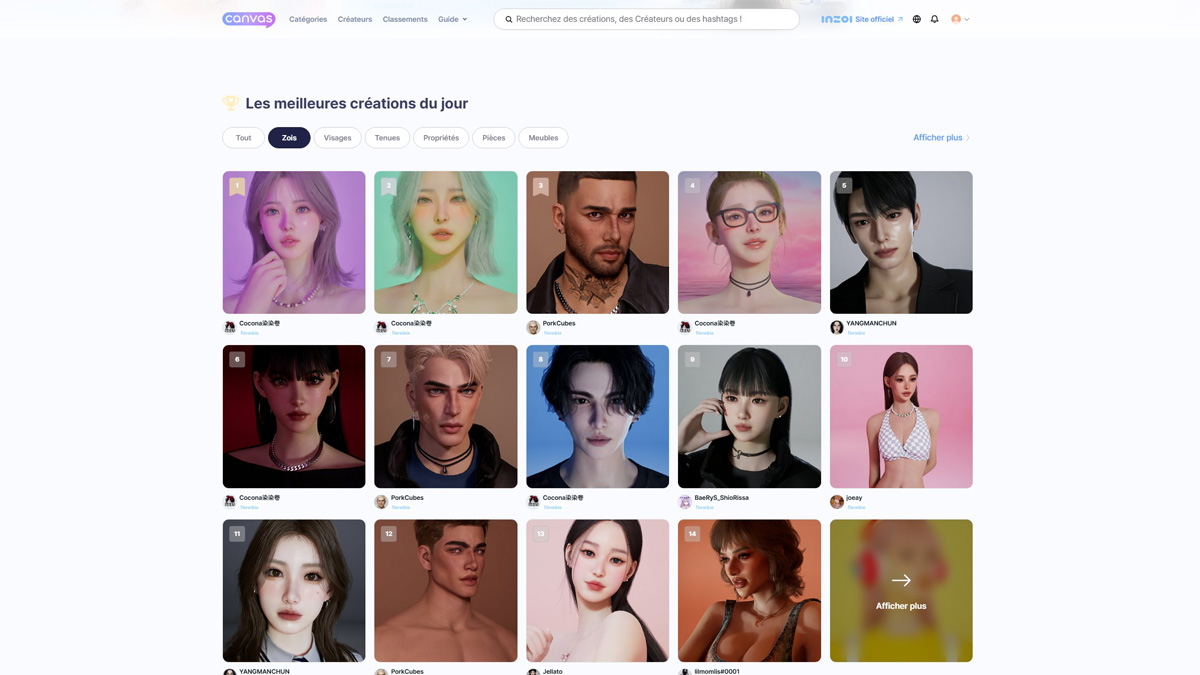
Task: Click YANGMANCHUN avatar under rank 5 creation
Action: (x=837, y=327)
